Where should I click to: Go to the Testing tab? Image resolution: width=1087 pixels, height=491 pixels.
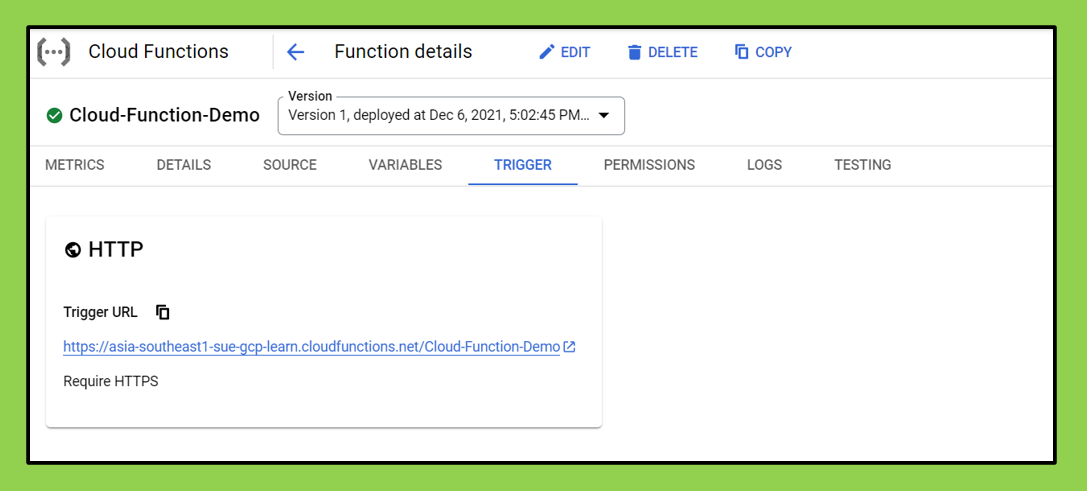tap(862, 165)
